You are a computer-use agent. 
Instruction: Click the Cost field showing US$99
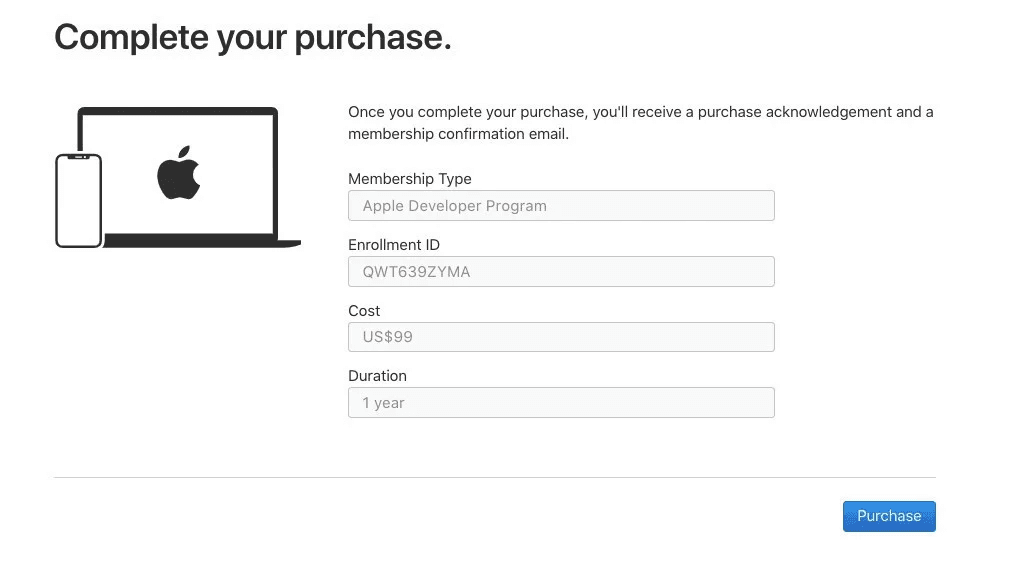tap(560, 337)
